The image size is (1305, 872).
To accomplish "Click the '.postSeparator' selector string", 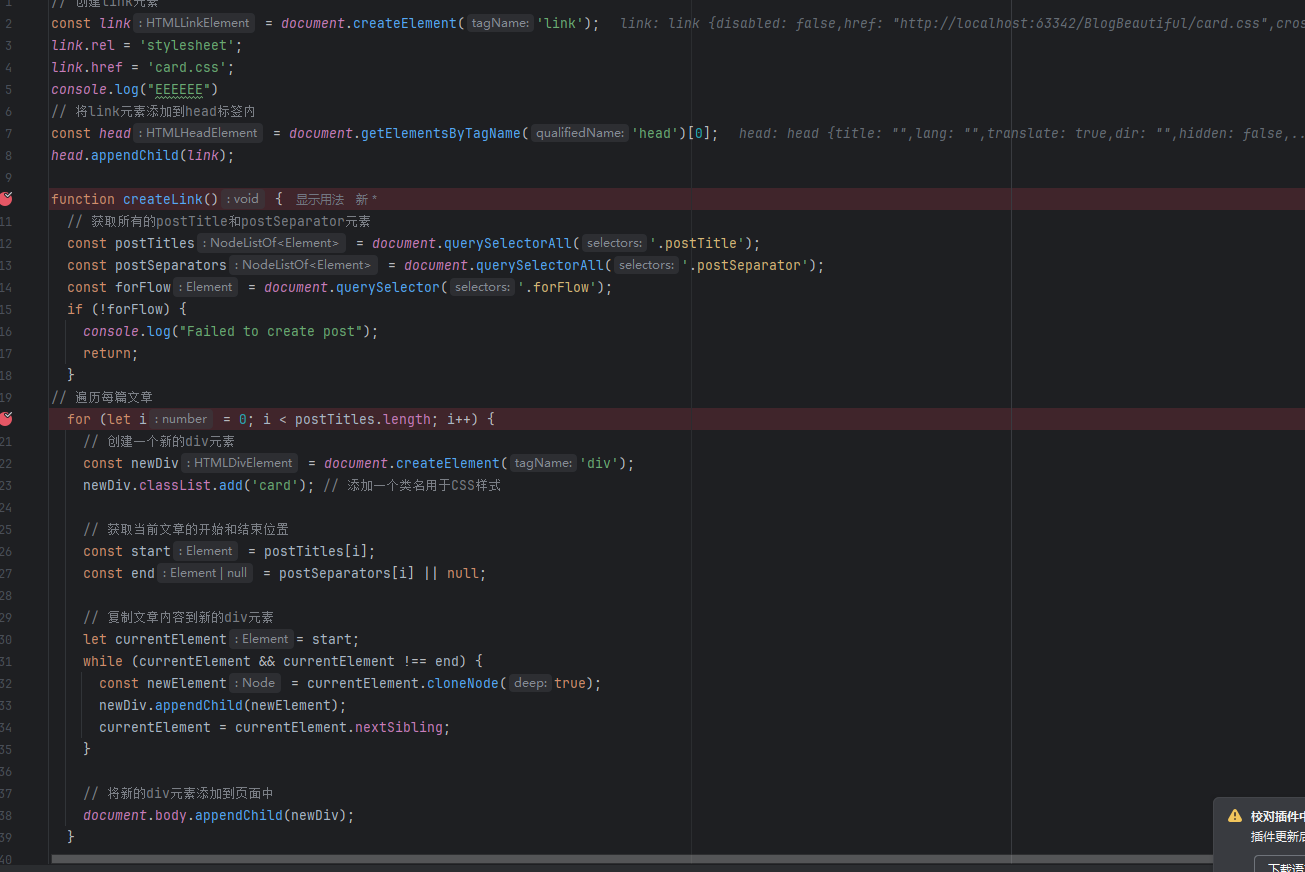I will tap(748, 265).
